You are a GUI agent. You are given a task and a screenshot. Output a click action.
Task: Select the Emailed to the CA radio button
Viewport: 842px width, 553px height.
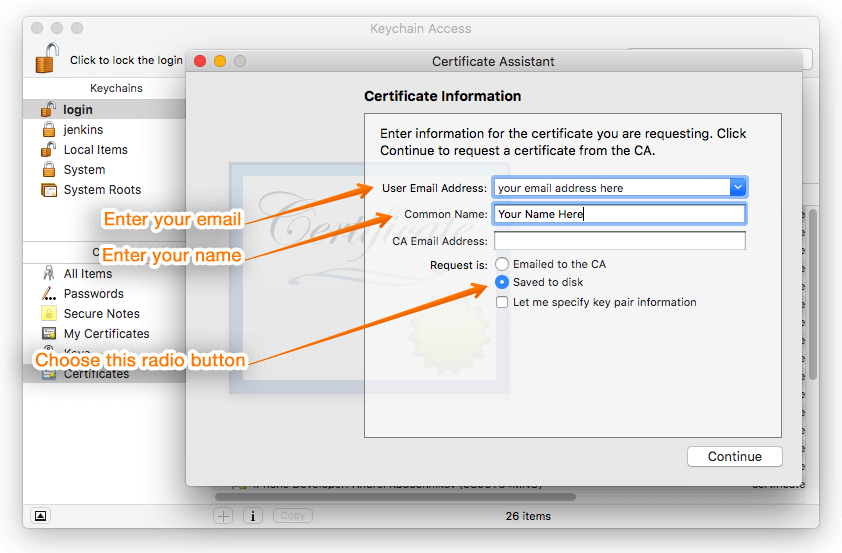(502, 264)
